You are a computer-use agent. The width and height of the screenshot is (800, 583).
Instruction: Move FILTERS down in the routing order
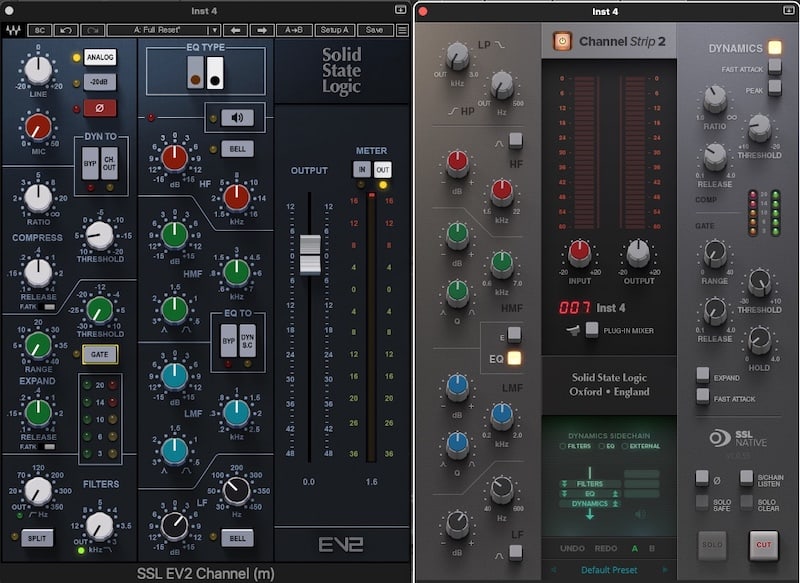(x=564, y=484)
